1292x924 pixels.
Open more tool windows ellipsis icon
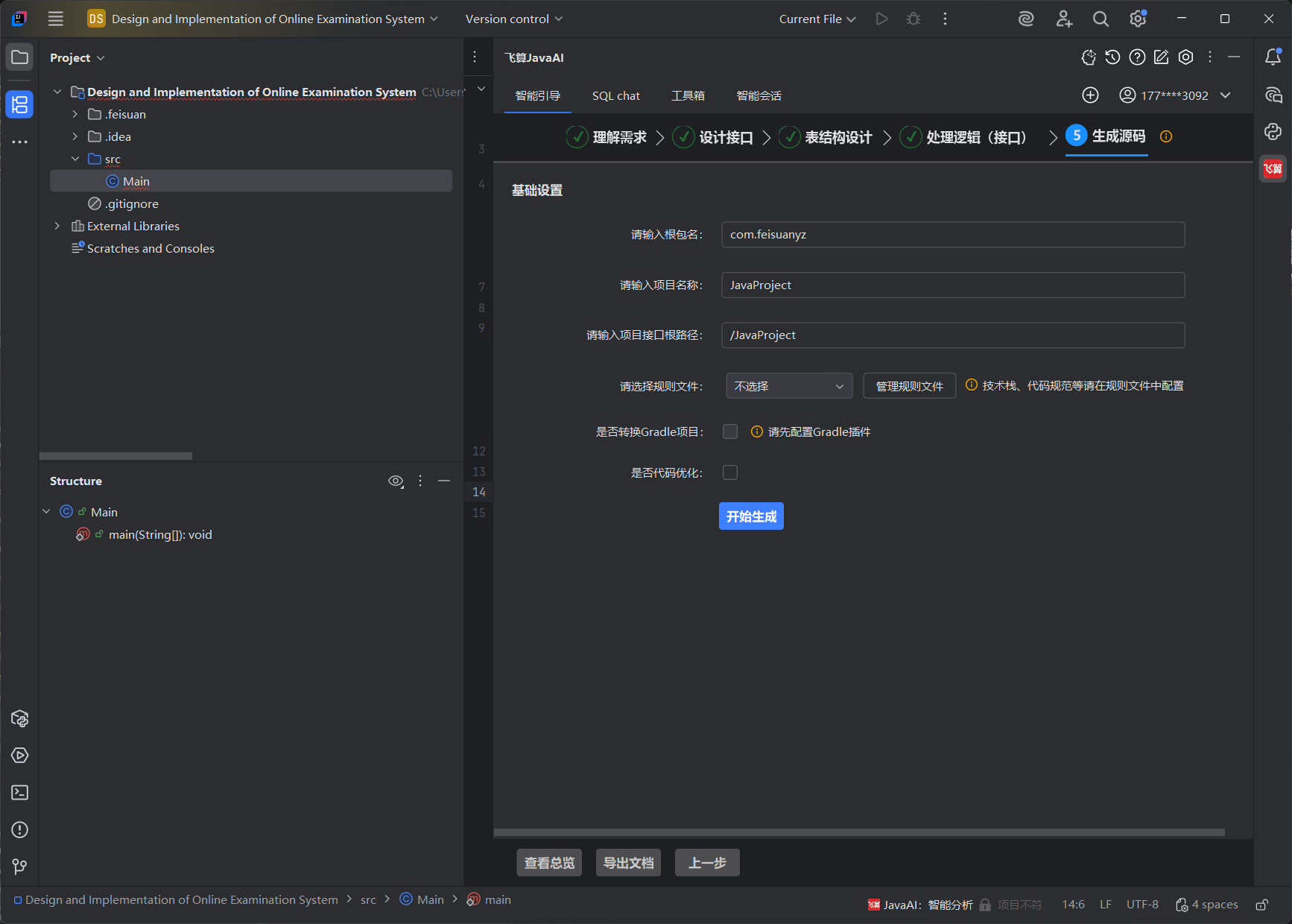(x=20, y=142)
